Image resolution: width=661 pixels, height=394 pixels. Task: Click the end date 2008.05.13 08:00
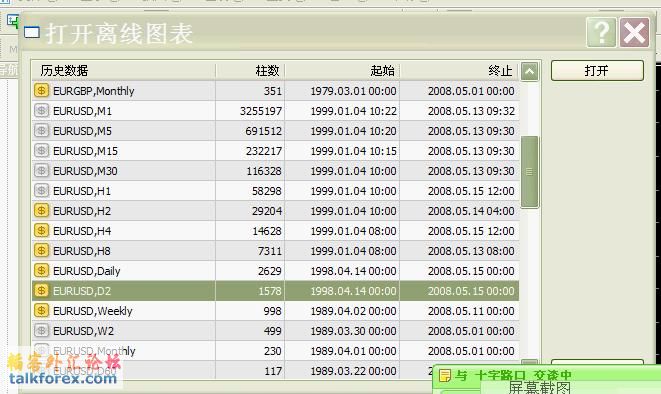tap(471, 251)
